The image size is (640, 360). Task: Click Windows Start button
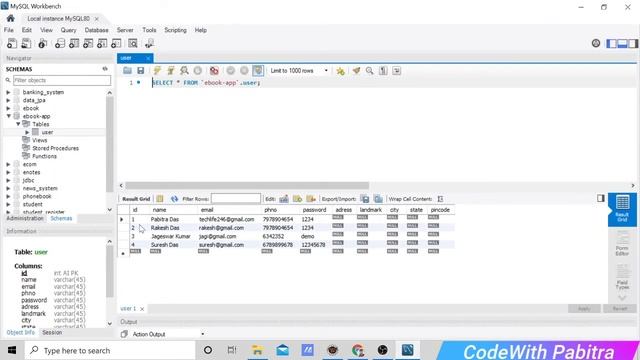pos(12,350)
